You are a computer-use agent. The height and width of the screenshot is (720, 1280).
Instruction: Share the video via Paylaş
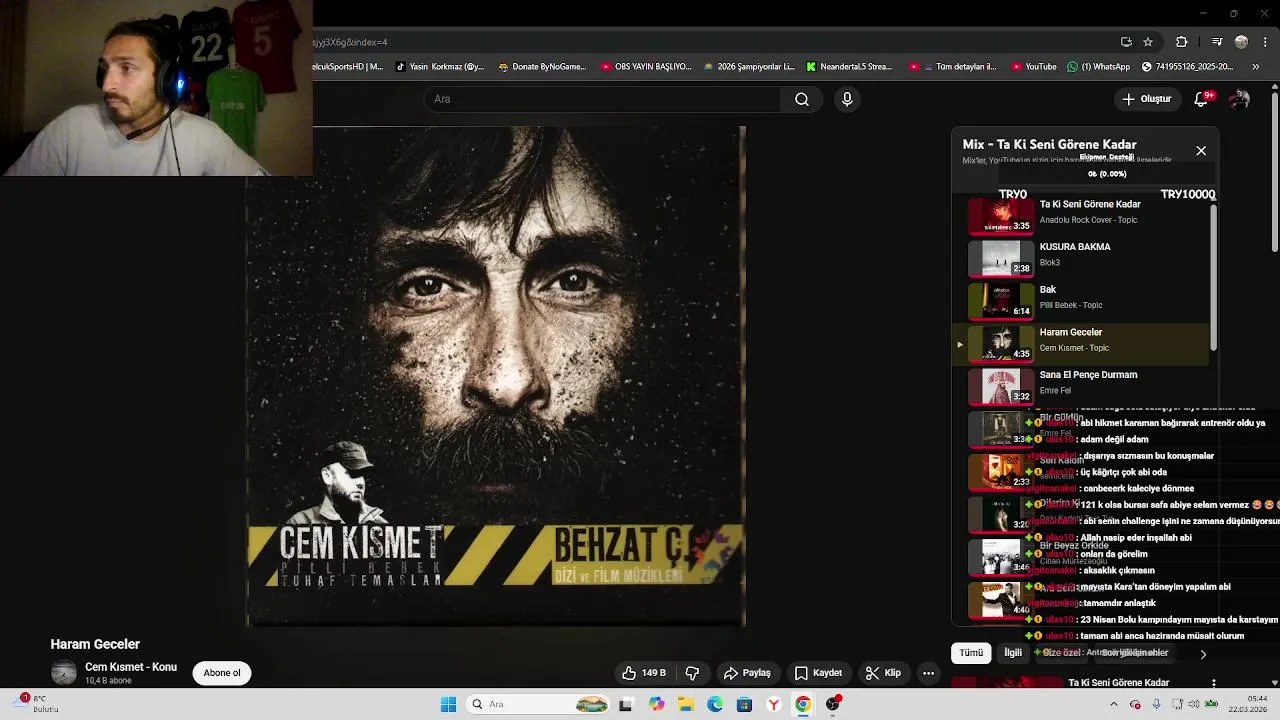(747, 673)
